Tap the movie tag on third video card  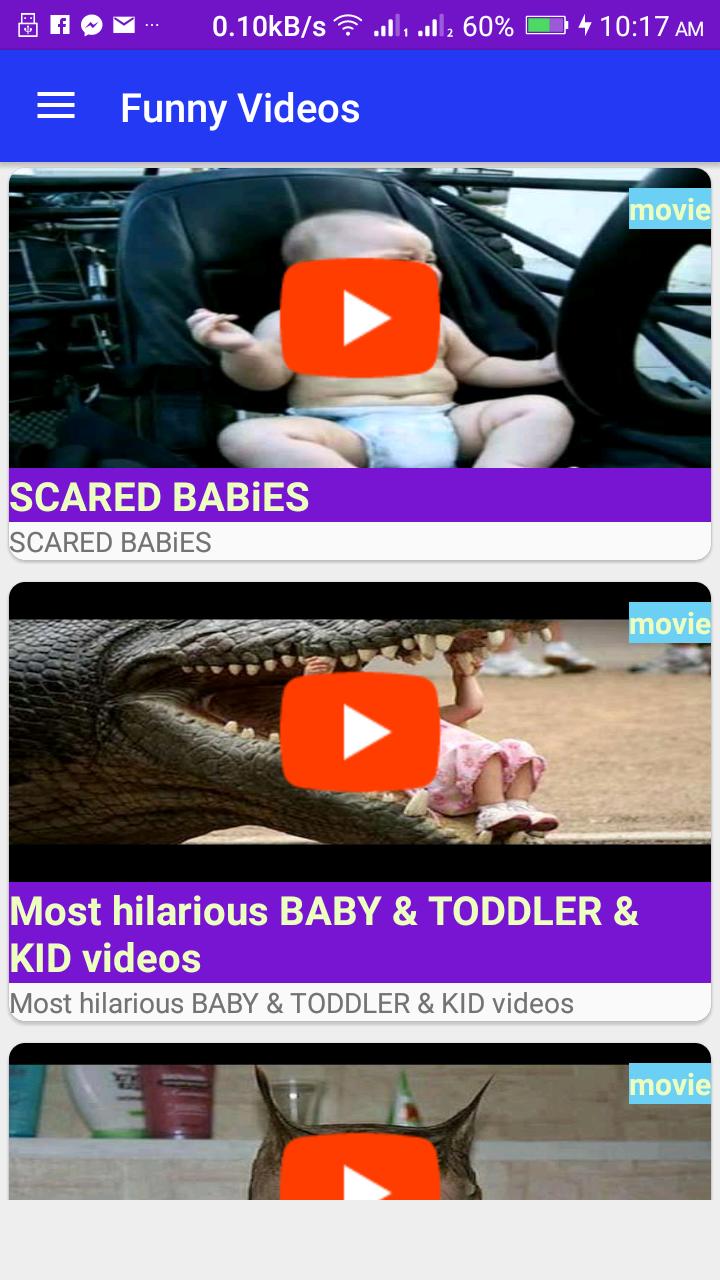click(670, 1084)
